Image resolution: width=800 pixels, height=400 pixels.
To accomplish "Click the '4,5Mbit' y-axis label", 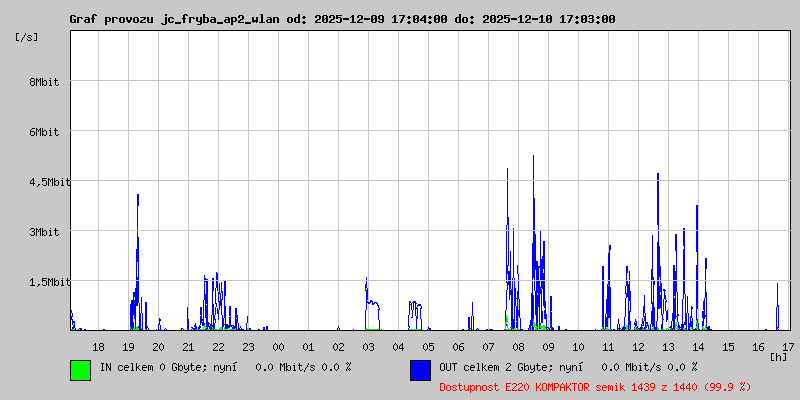I will 49,182.
